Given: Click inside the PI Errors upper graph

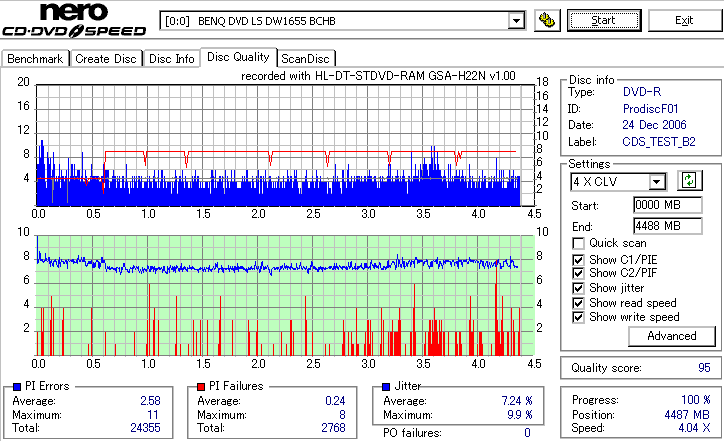Looking at the screenshot, I should pos(285,145).
